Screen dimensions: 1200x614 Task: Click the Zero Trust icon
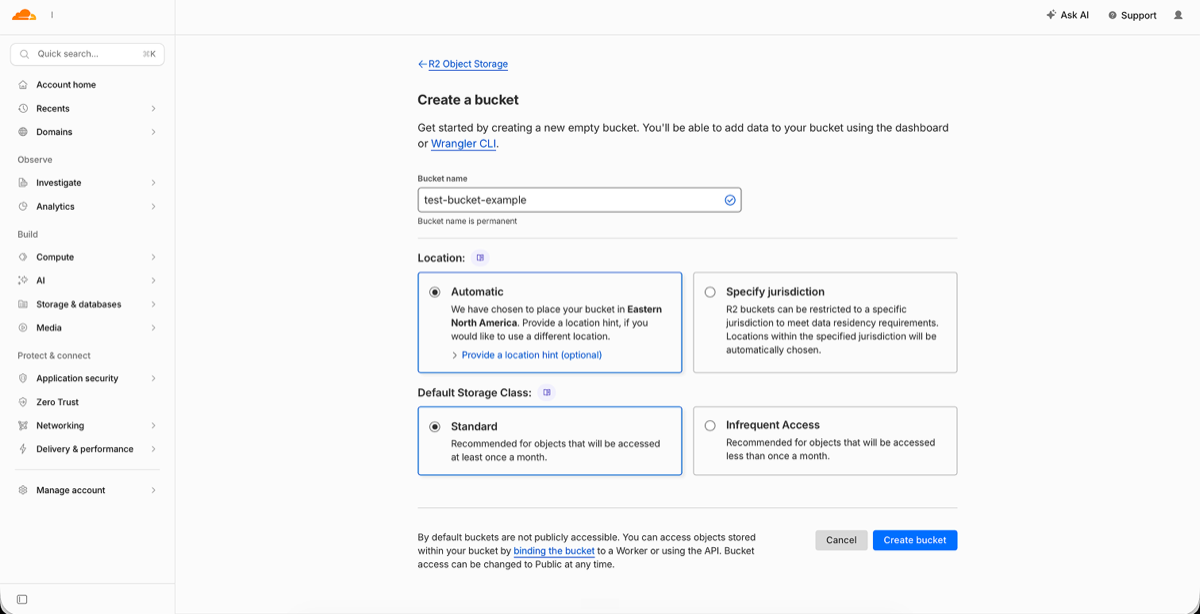tap(23, 402)
